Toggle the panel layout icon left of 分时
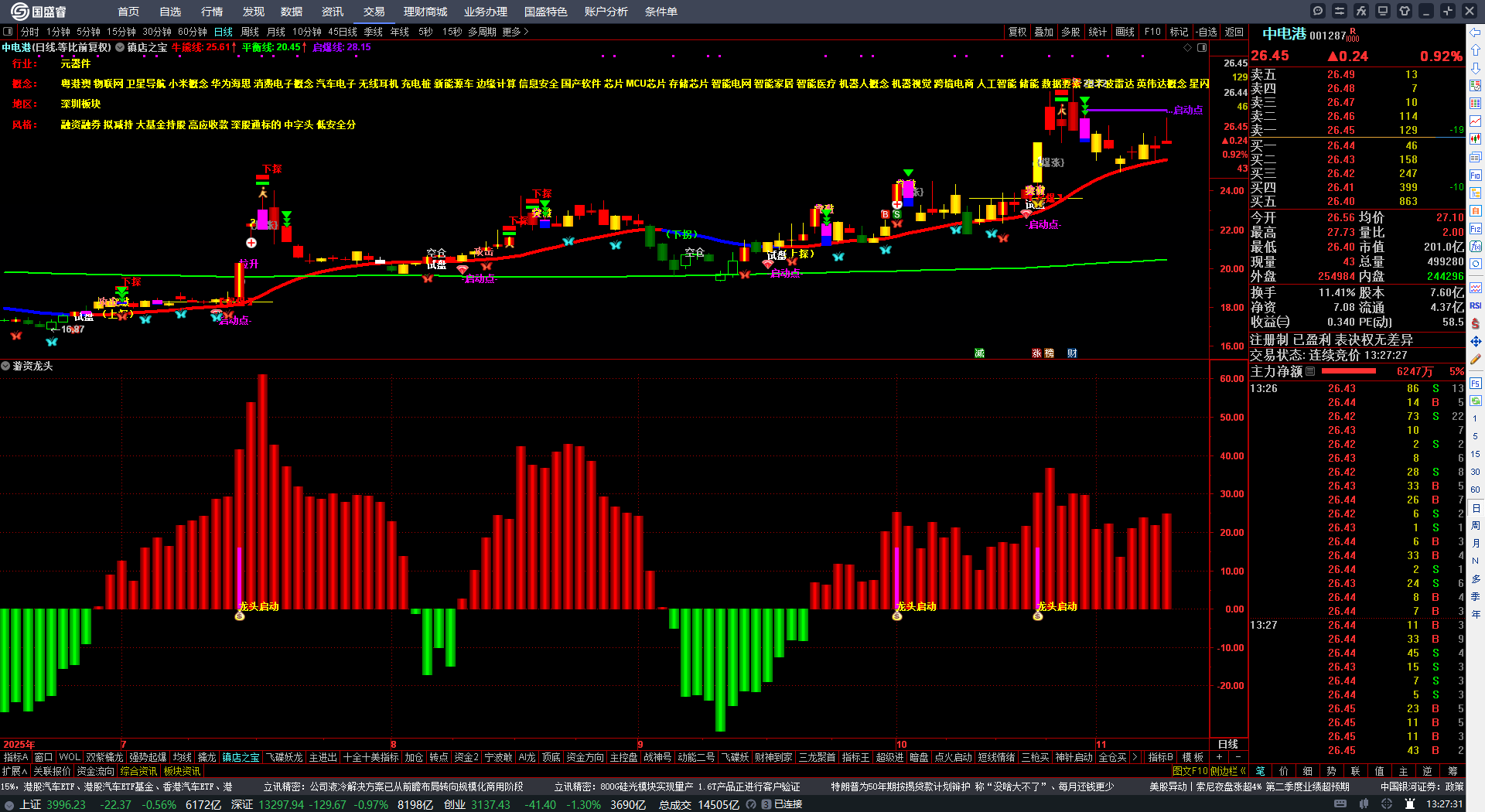This screenshot has height=812, width=1485. [8, 32]
